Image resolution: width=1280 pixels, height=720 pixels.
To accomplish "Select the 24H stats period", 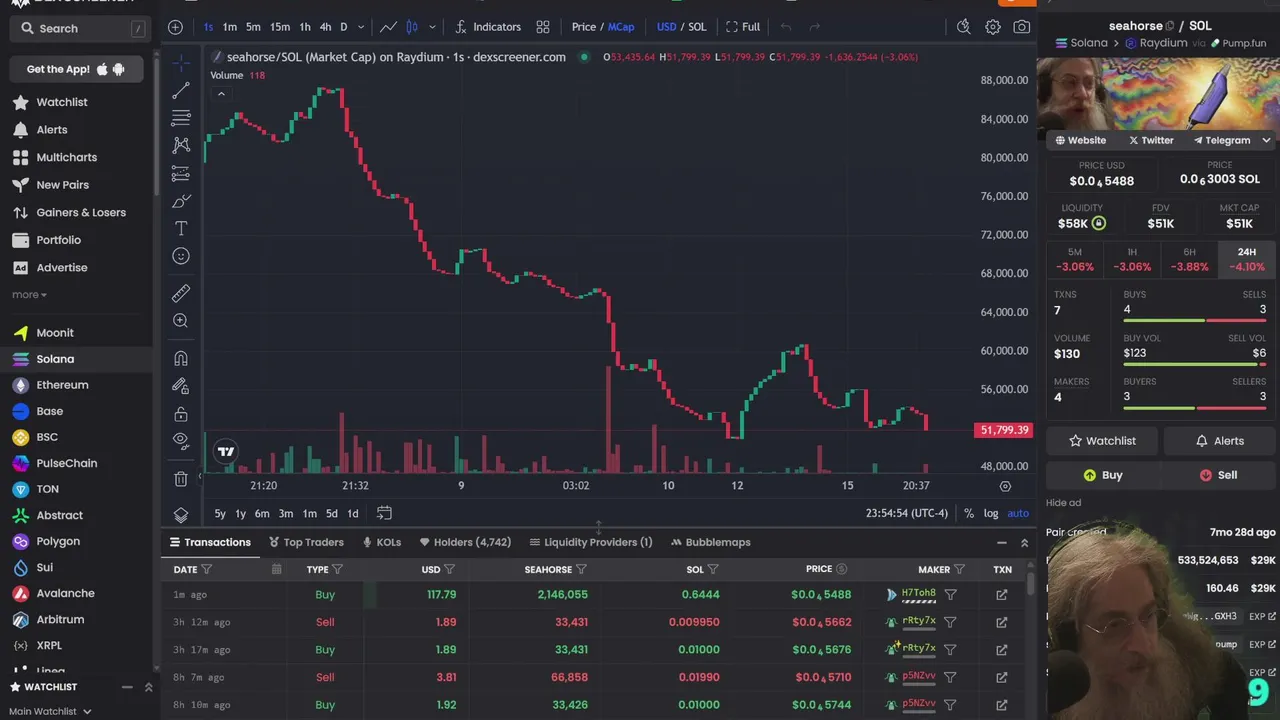I will point(1246,260).
